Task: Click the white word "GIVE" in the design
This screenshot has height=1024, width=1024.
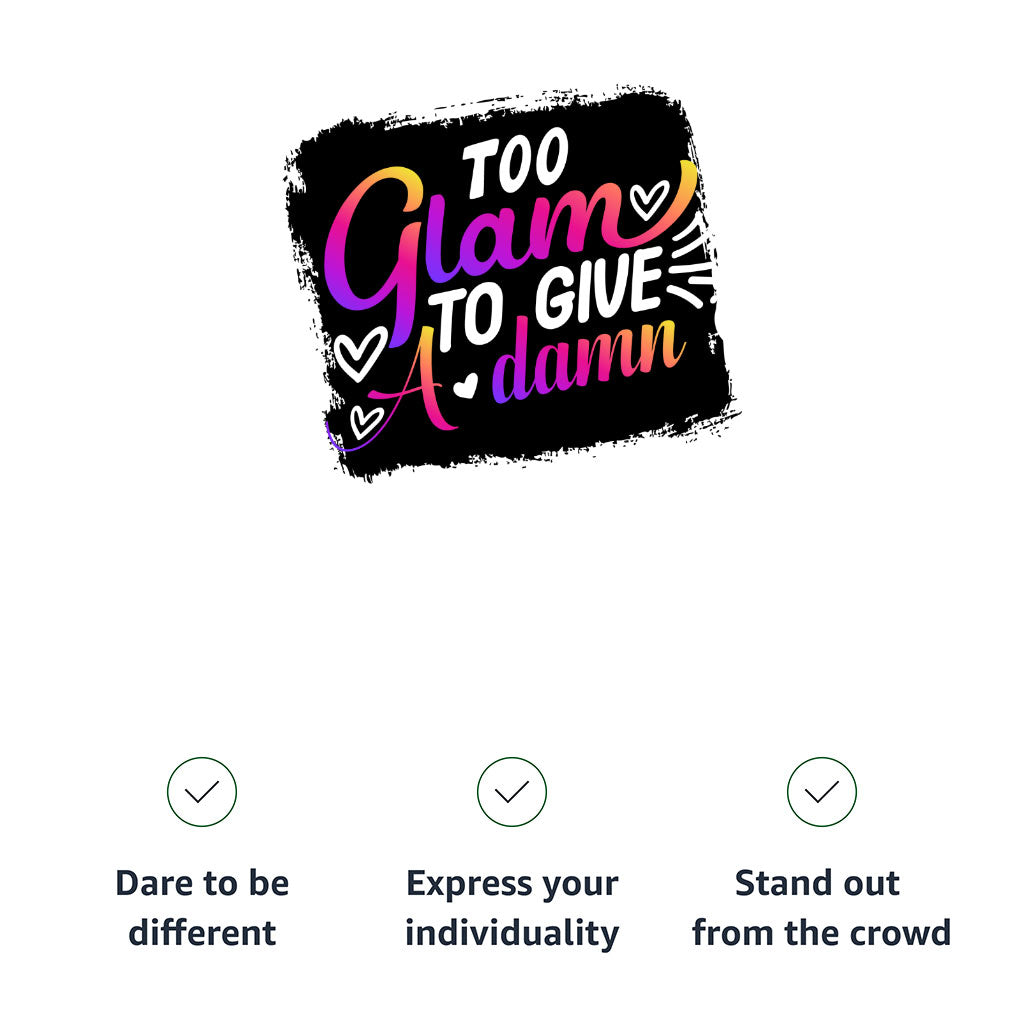Action: click(598, 288)
